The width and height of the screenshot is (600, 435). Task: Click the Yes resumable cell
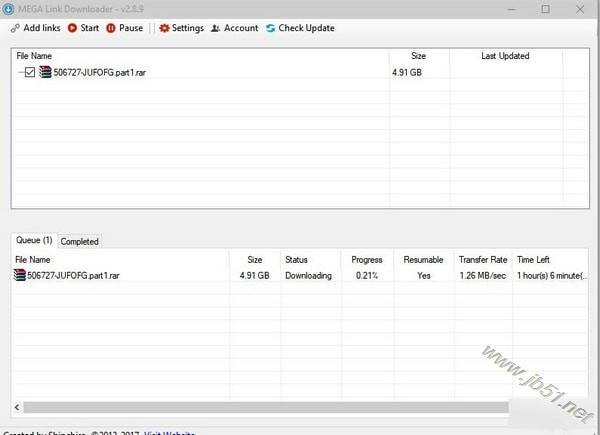tap(424, 275)
